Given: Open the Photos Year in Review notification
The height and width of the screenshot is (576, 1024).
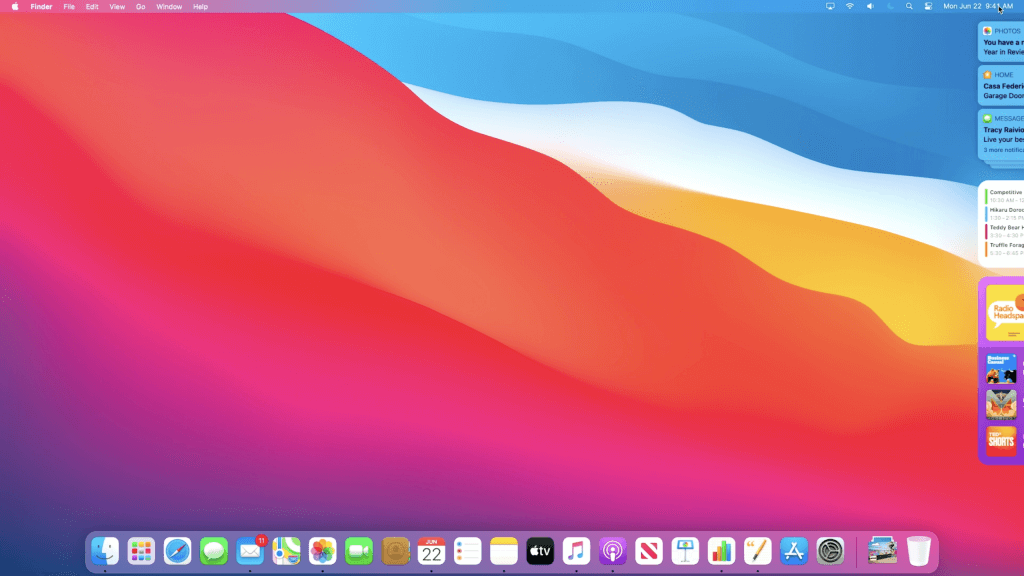Looking at the screenshot, I should click(x=1001, y=41).
